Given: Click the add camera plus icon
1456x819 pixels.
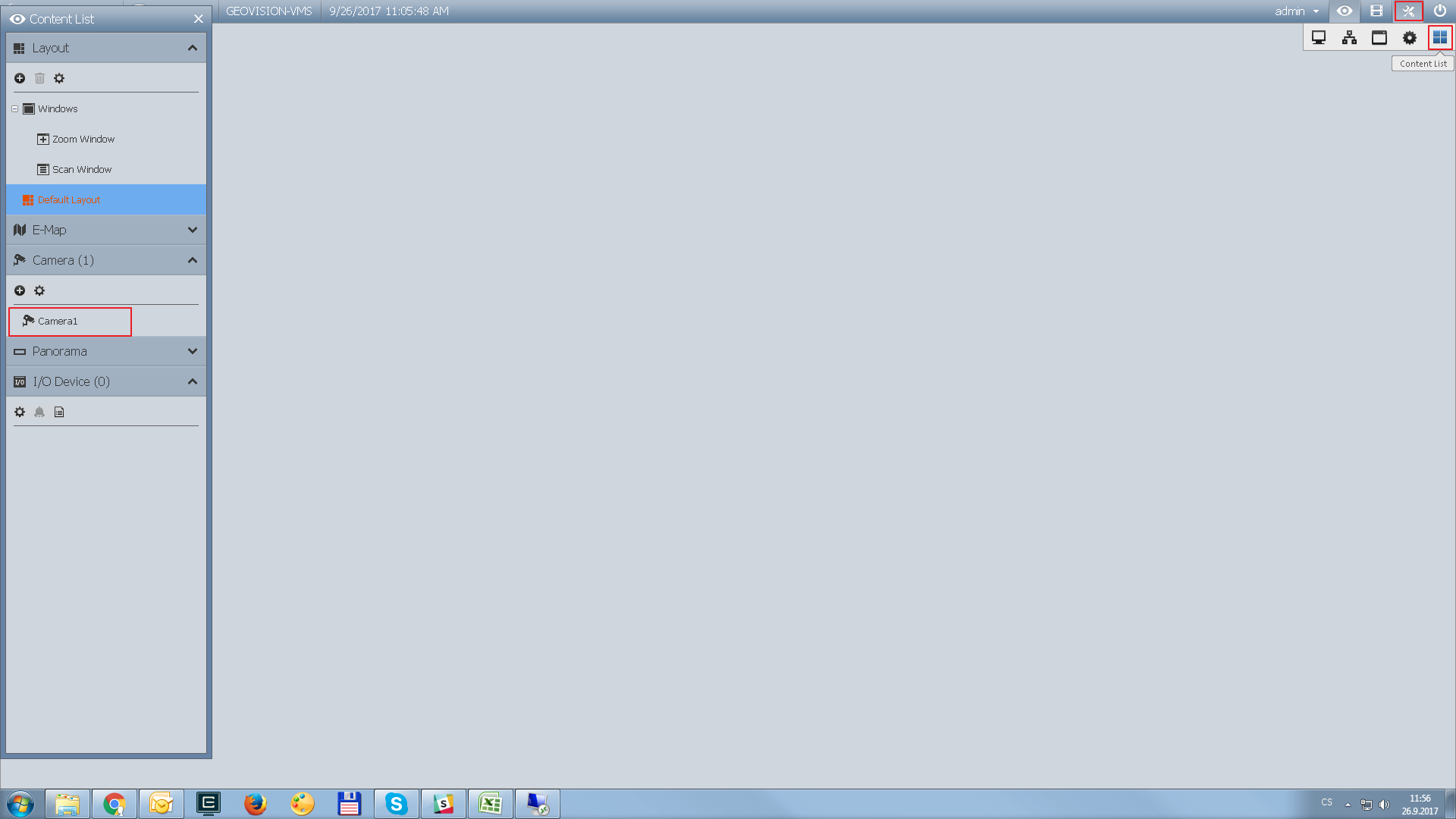Looking at the screenshot, I should click(x=20, y=290).
